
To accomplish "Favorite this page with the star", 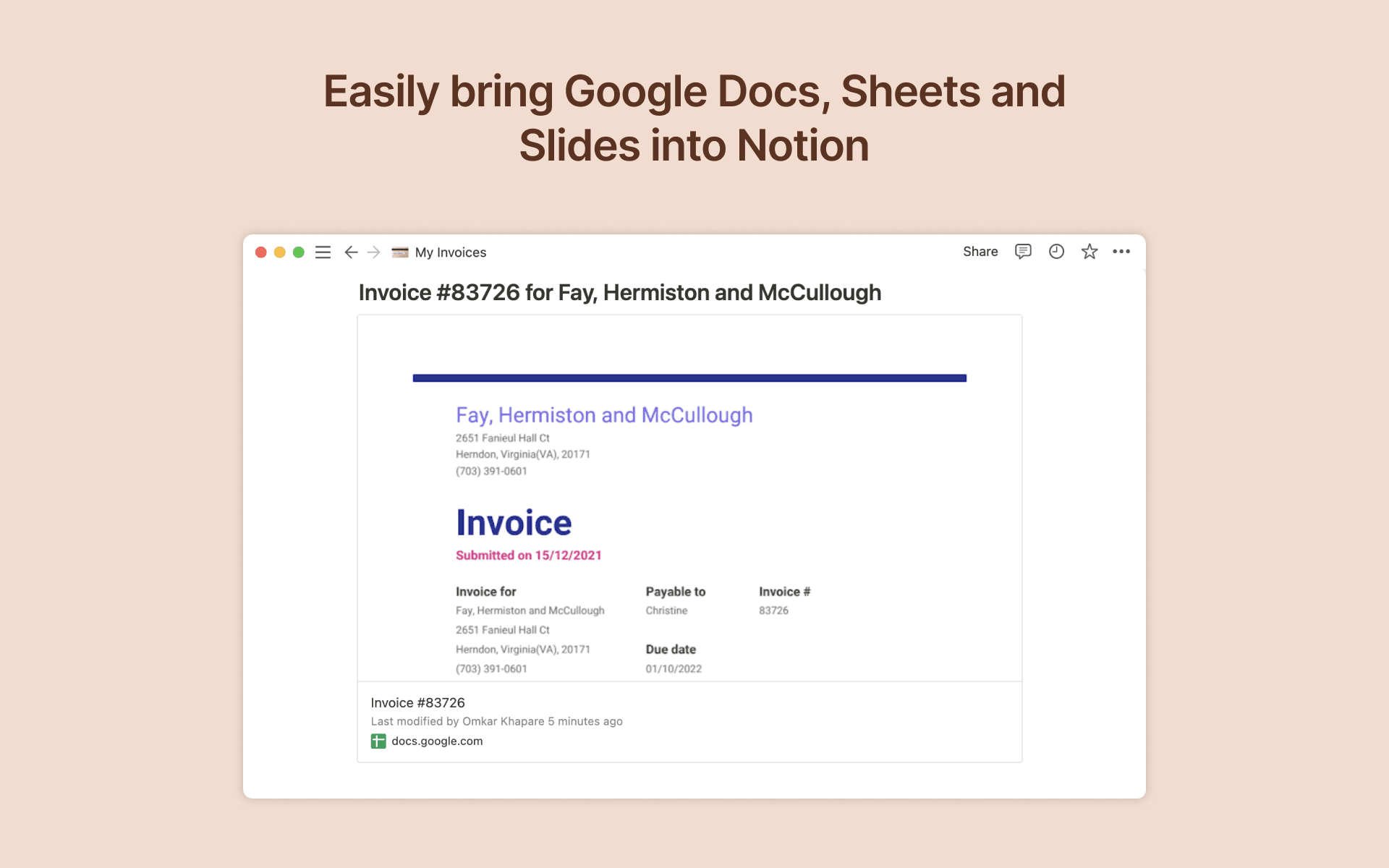I will click(x=1089, y=251).
